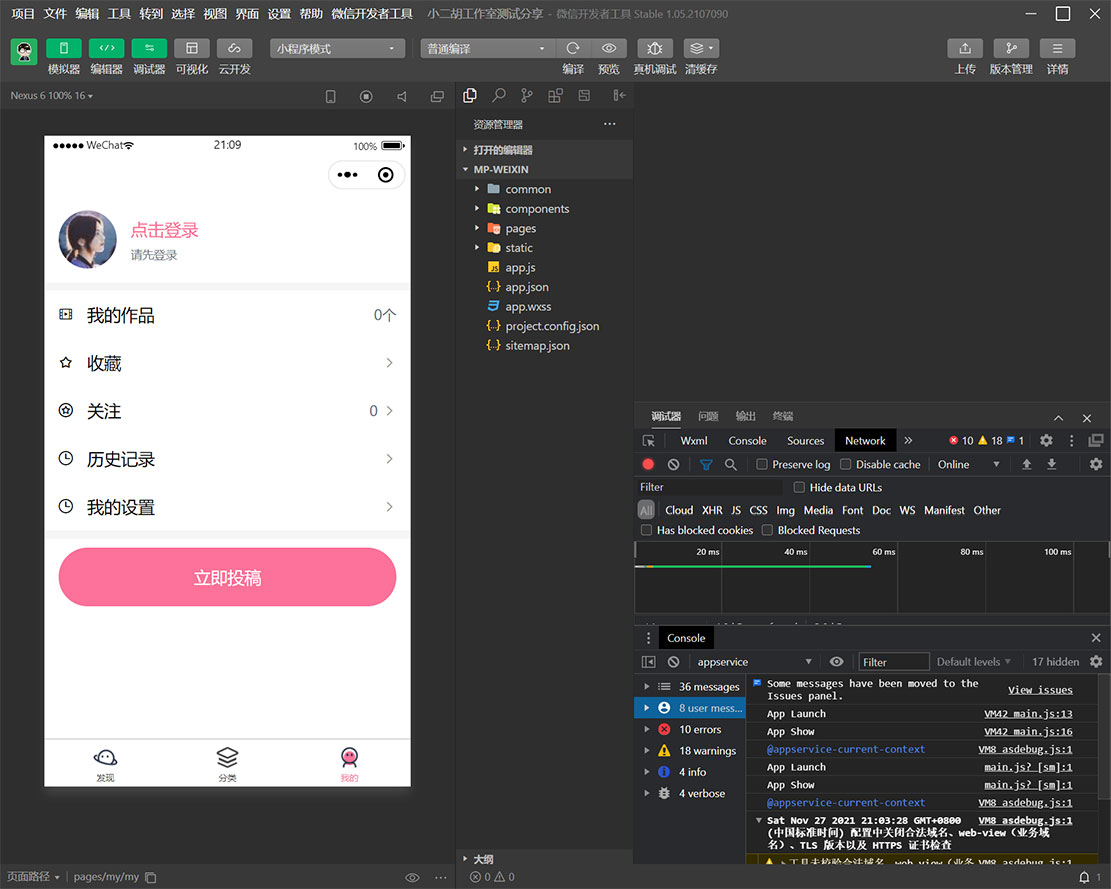
Task: Click the View issues link in Console
Action: coord(1040,690)
